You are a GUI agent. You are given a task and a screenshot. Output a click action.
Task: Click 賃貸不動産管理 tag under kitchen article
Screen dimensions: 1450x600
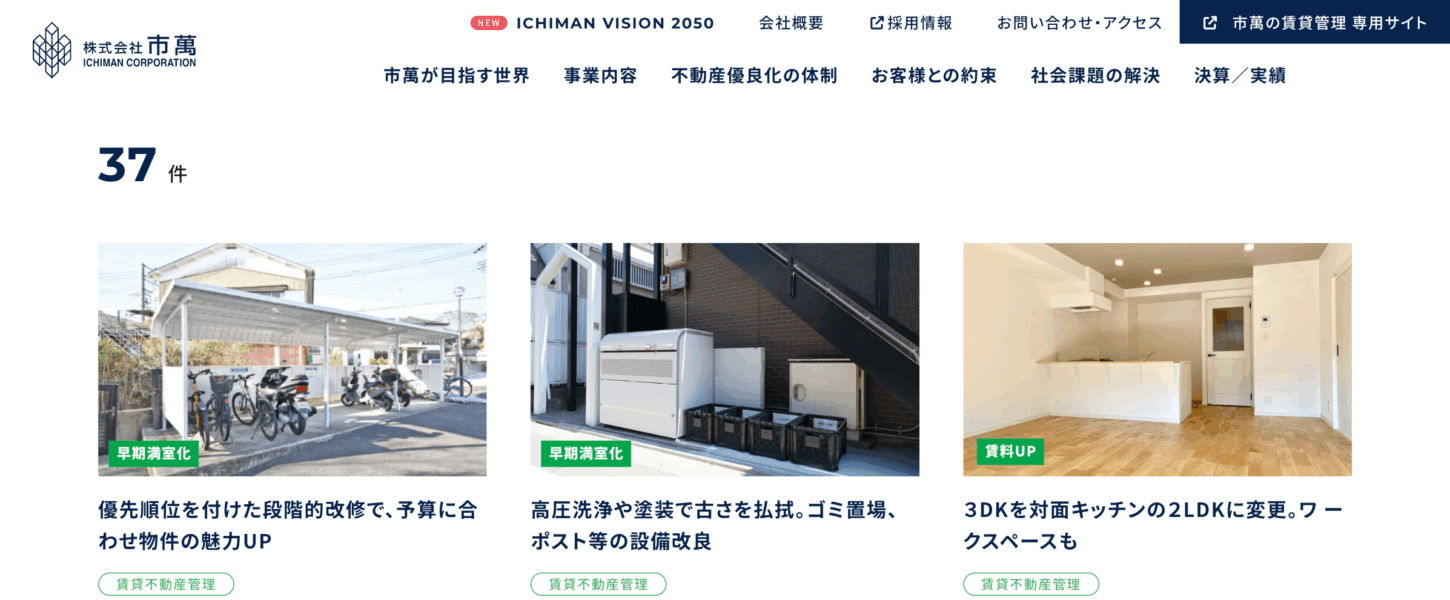pos(1031,584)
